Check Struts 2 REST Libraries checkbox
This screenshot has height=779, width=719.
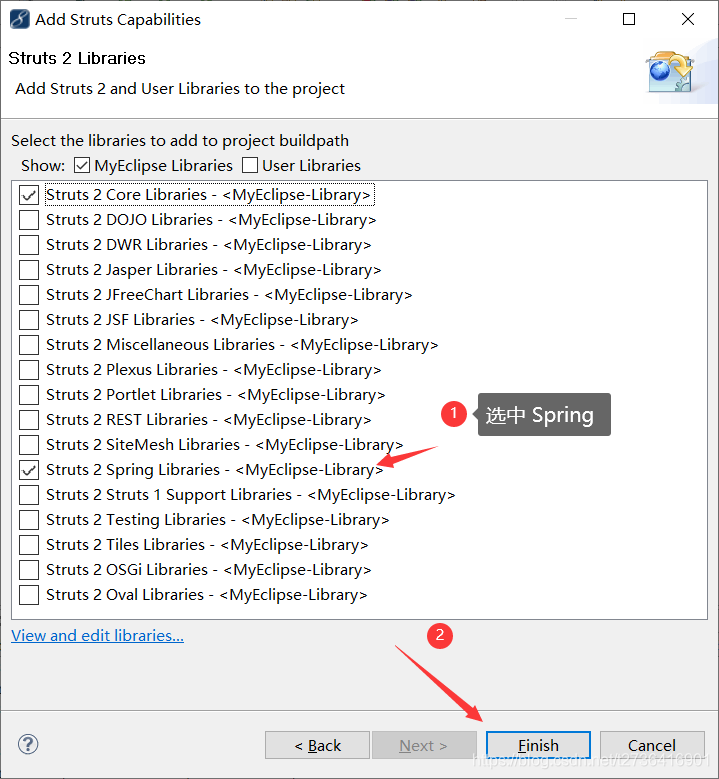click(x=29, y=420)
